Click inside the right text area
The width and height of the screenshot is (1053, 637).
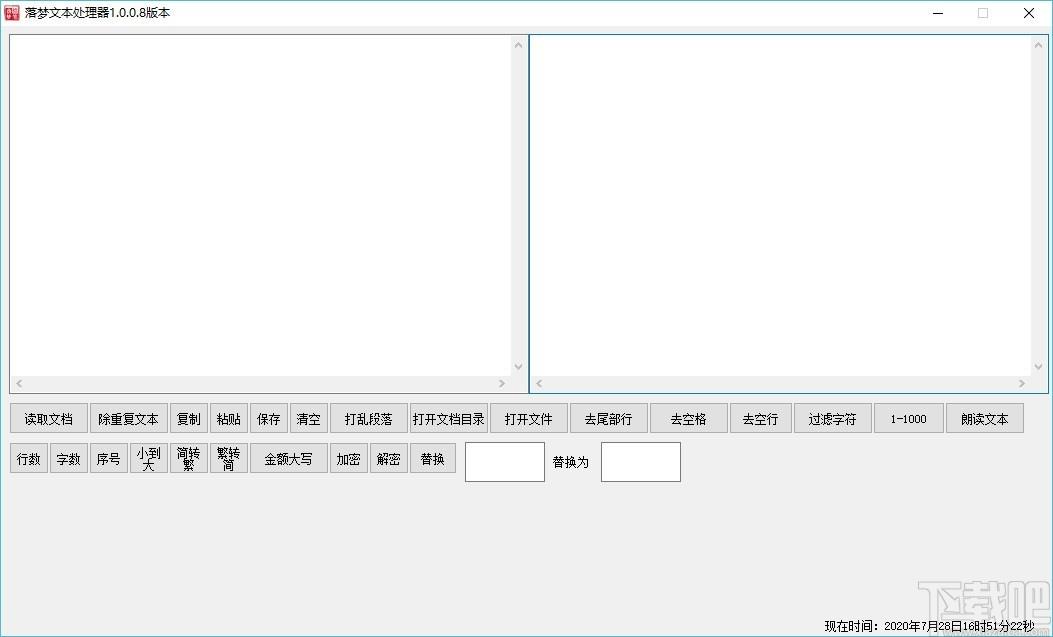[780, 205]
